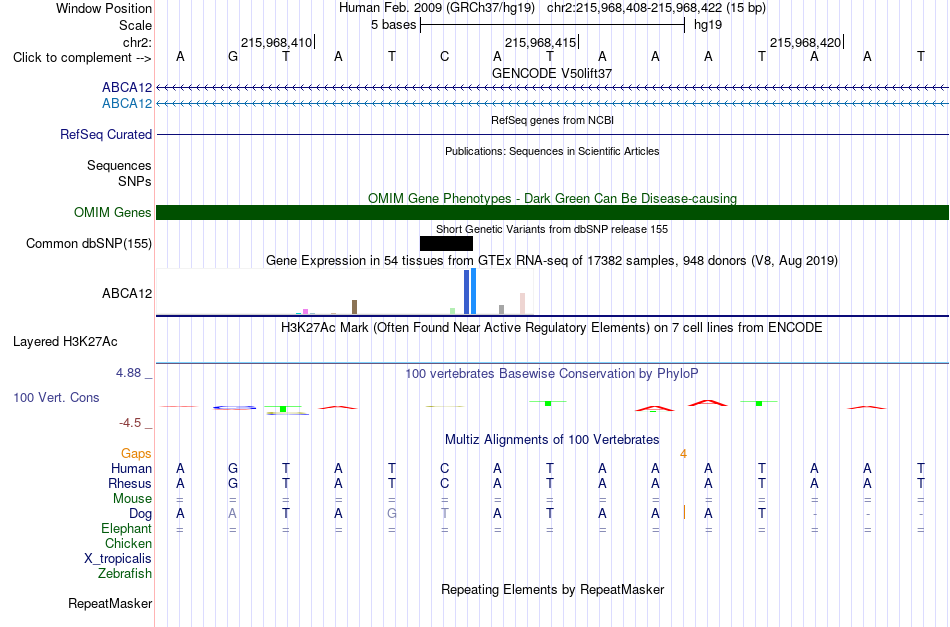Select the Chicken species label
This screenshot has height=627, width=950.
point(128,543)
